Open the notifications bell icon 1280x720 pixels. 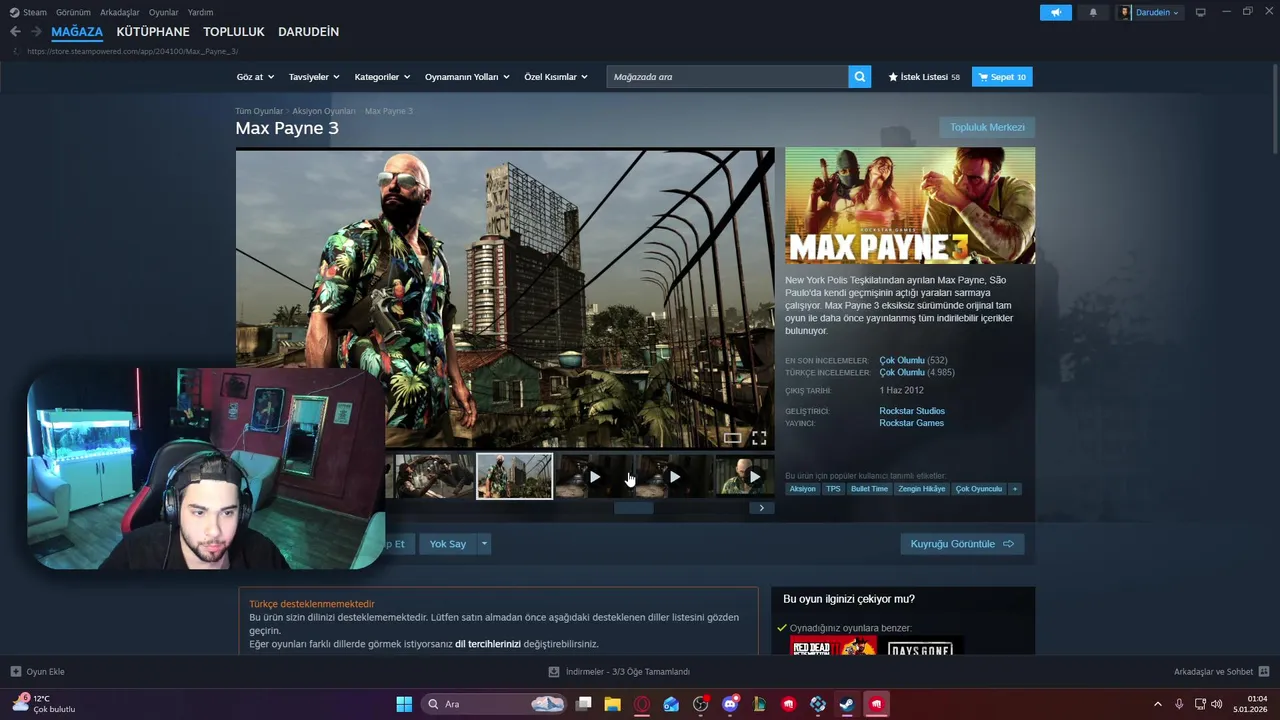(1093, 12)
